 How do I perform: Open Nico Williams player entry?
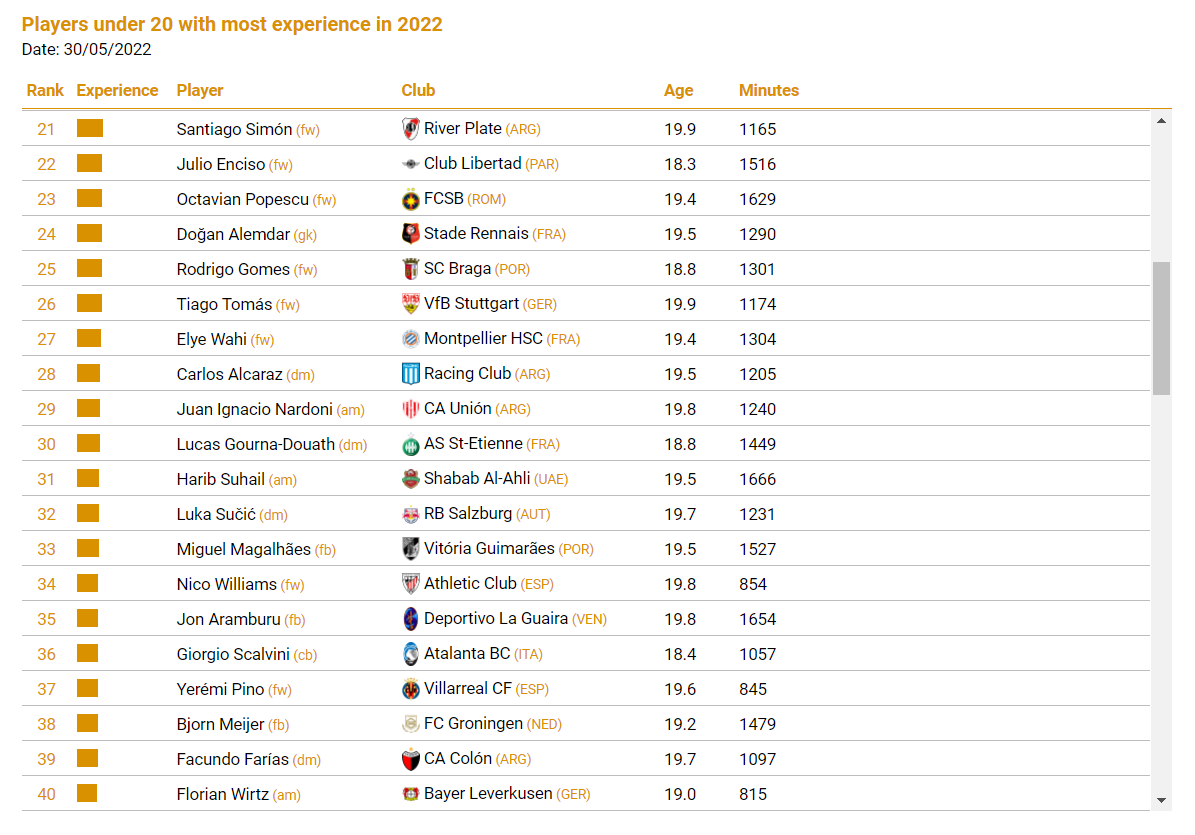[226, 584]
